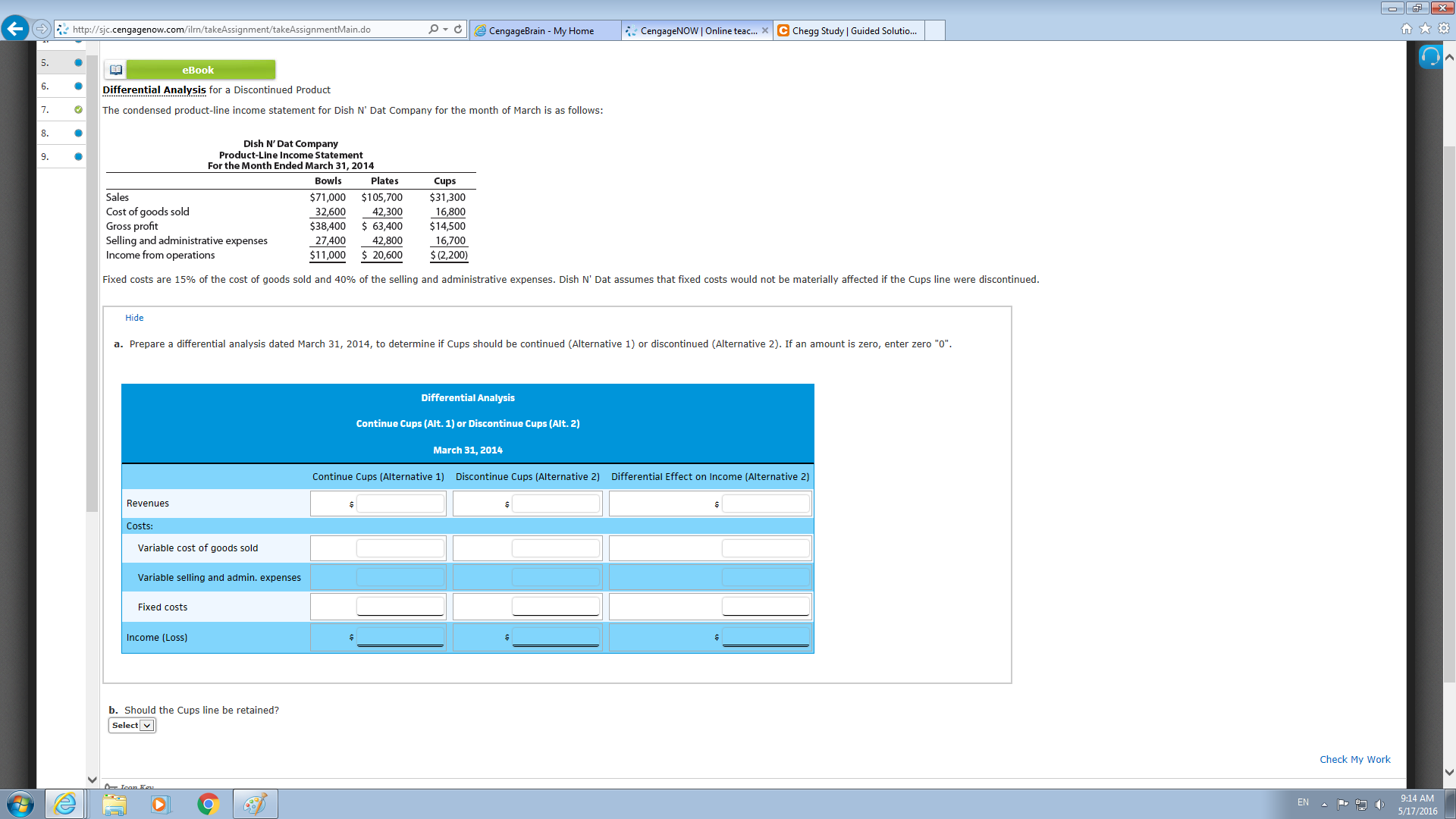Click the browser Home icon
Viewport: 1456px width, 819px height.
1406,27
